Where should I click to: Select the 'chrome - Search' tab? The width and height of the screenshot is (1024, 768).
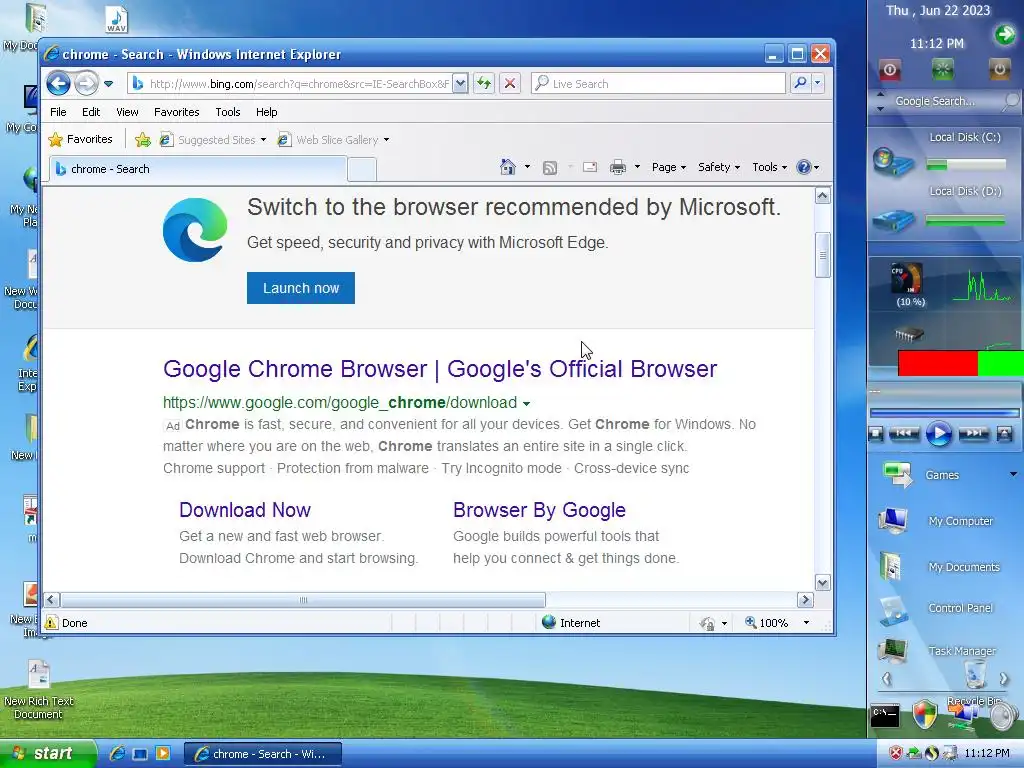(198, 168)
